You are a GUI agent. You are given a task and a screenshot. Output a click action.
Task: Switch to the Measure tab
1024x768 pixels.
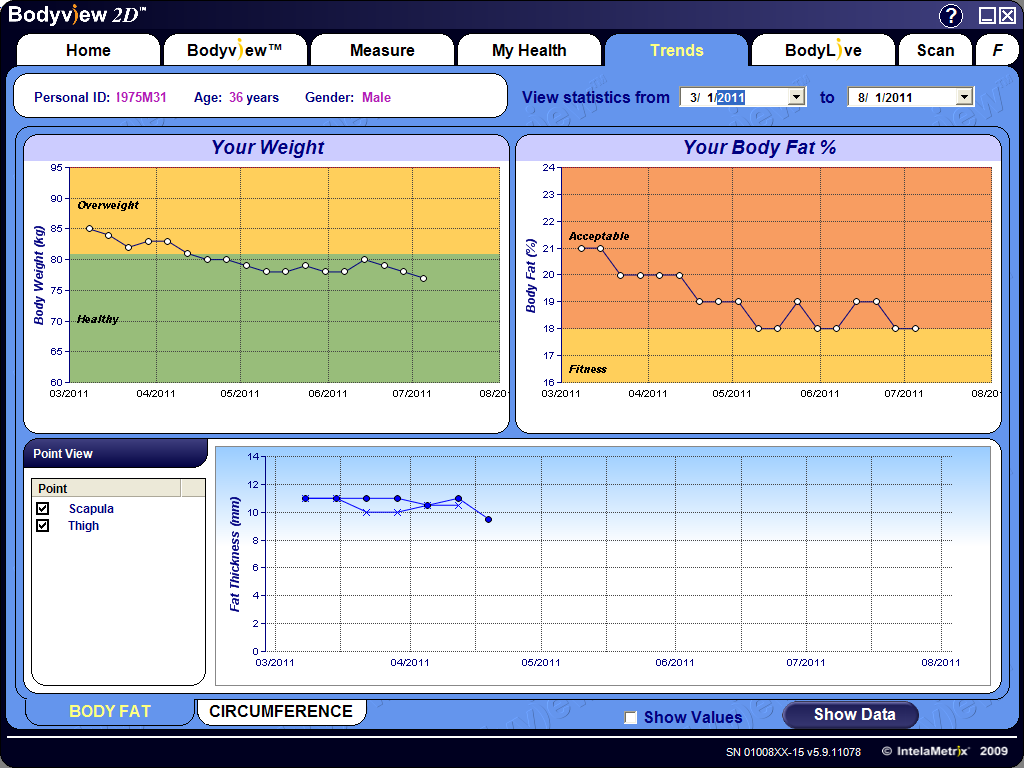coord(382,50)
